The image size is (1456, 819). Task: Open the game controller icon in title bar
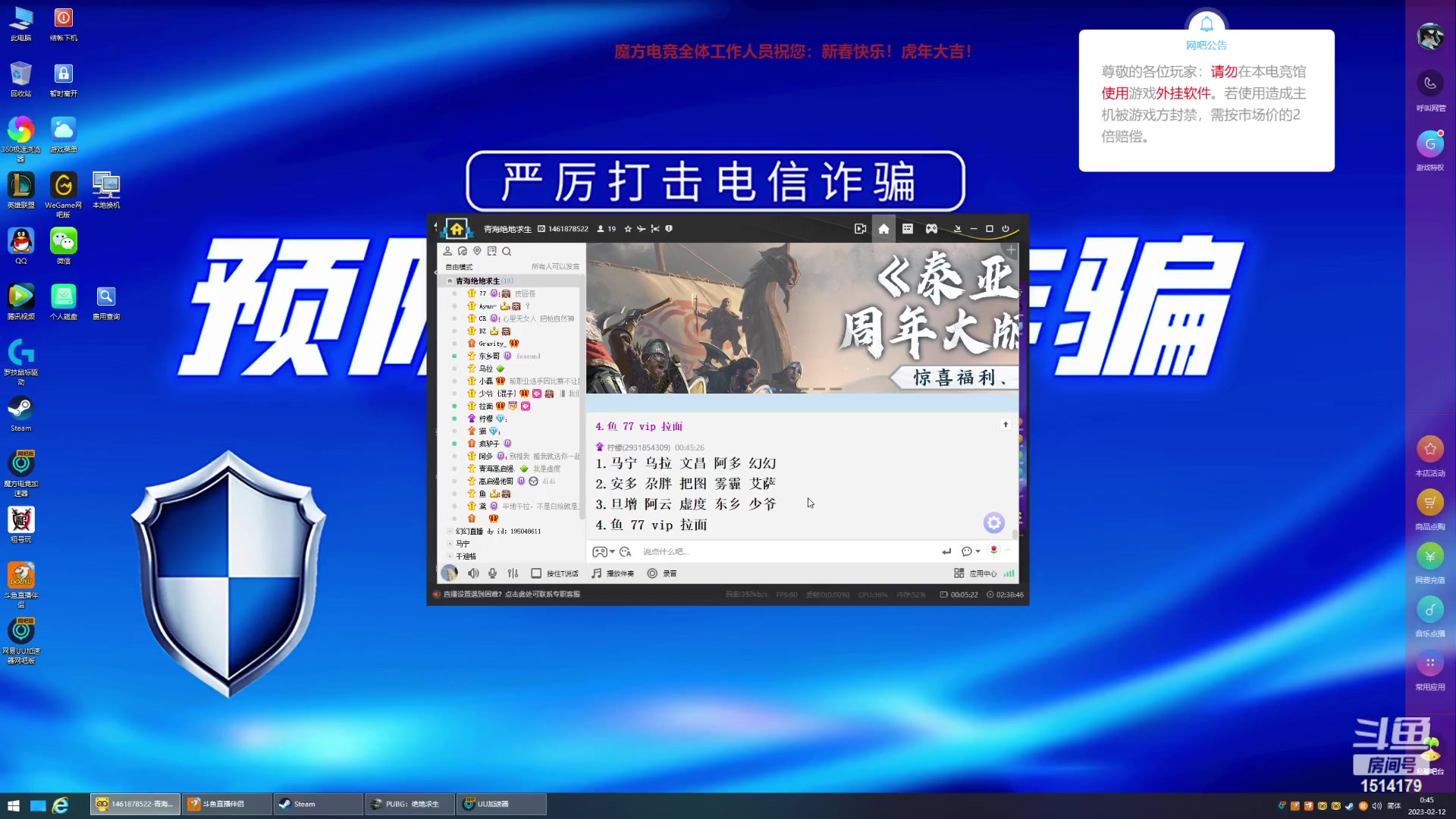[x=931, y=229]
